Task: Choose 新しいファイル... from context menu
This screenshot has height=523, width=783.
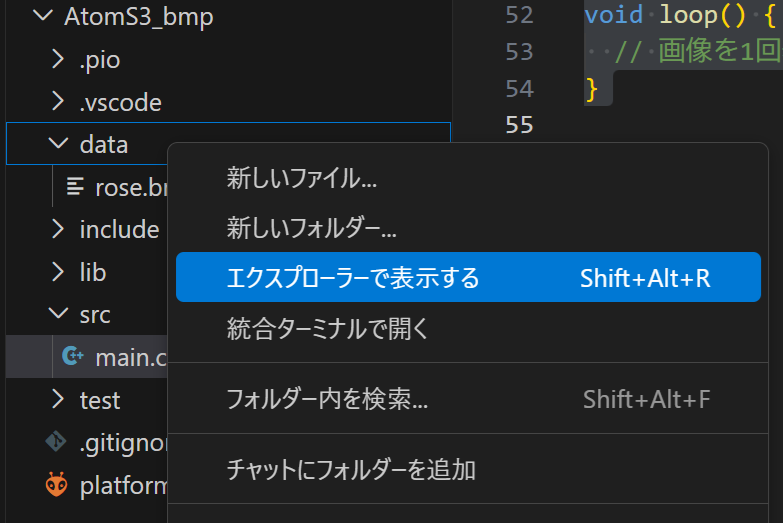Action: tap(301, 179)
